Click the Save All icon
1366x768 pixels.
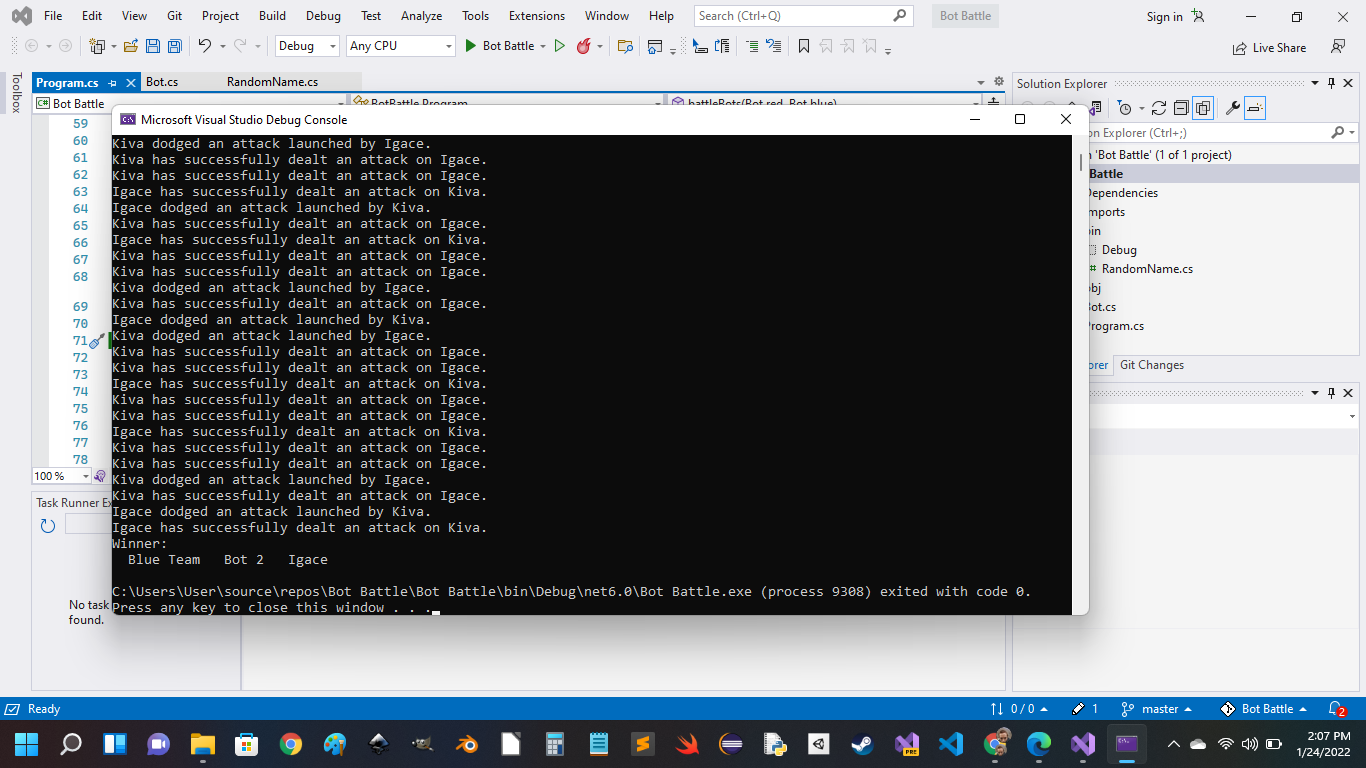[x=174, y=46]
